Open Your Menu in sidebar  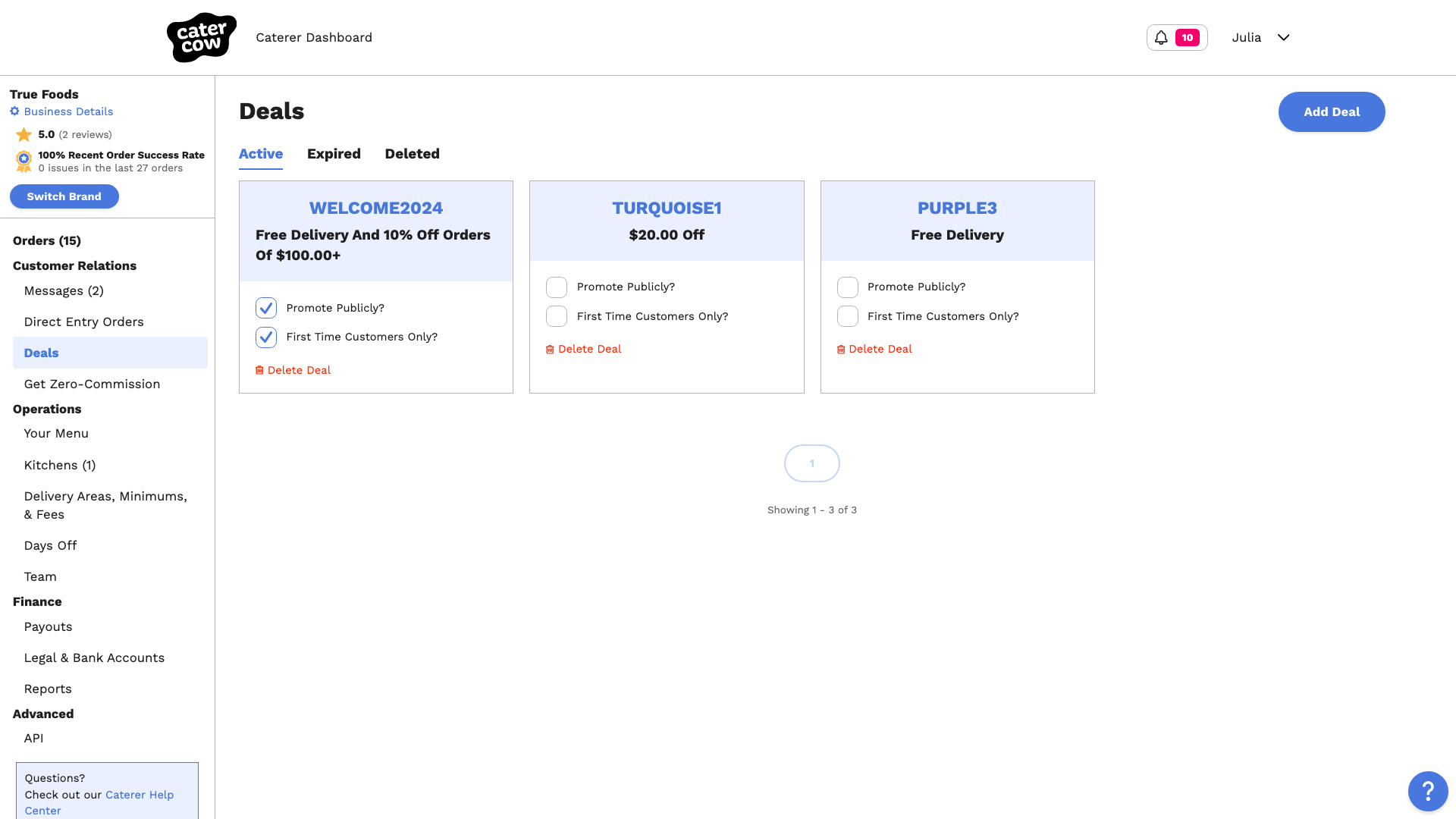pyautogui.click(x=56, y=433)
